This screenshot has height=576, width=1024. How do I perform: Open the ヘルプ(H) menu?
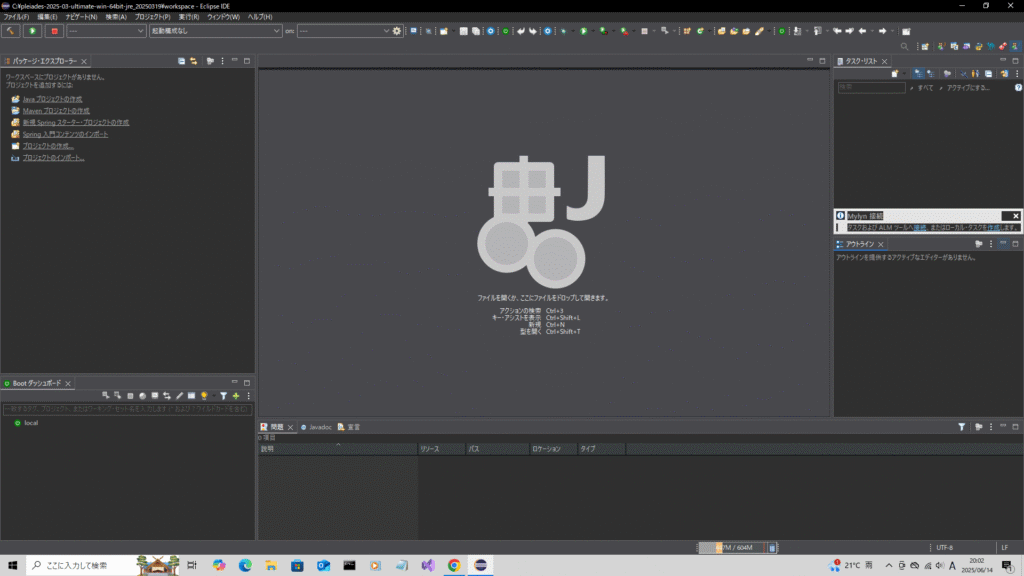[x=260, y=17]
